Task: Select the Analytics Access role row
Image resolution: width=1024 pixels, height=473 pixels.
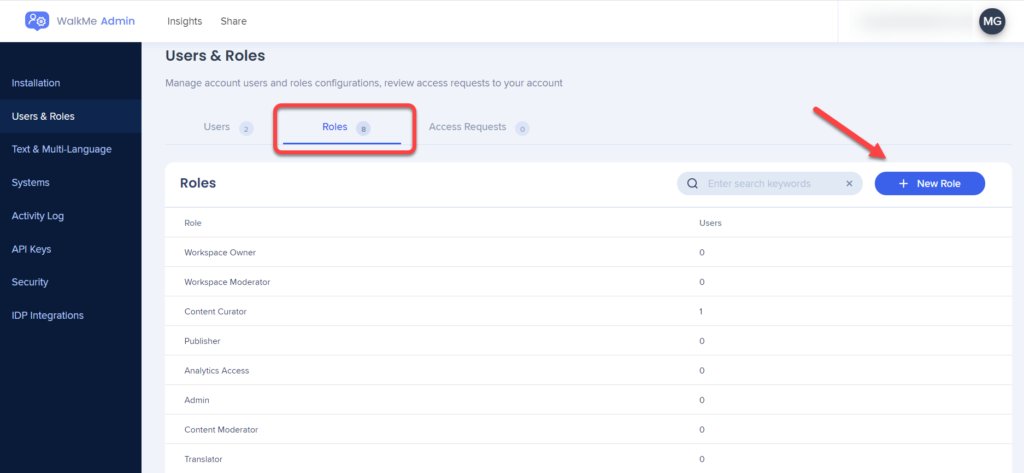Action: [588, 370]
